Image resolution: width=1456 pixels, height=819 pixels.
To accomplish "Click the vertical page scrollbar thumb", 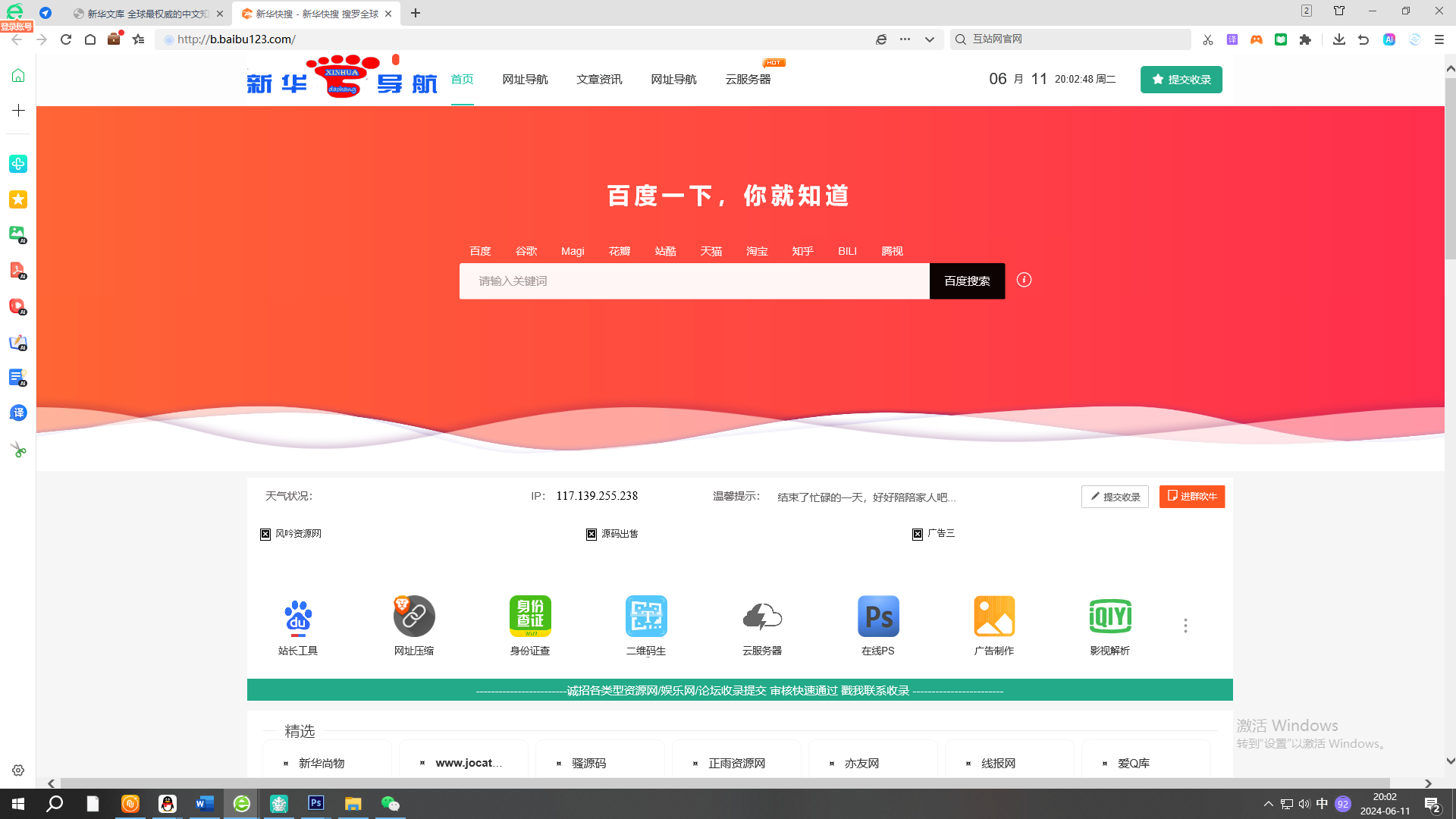I will tap(1450, 168).
